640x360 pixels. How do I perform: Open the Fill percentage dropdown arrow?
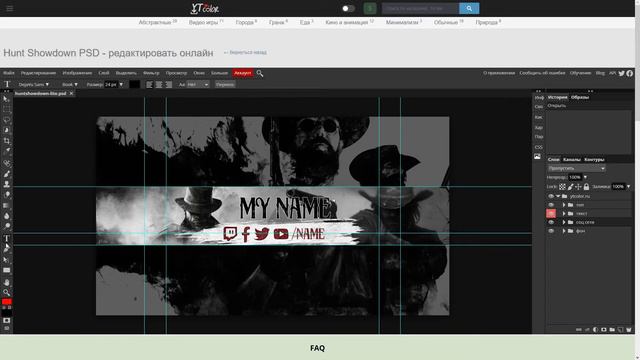click(x=628, y=187)
